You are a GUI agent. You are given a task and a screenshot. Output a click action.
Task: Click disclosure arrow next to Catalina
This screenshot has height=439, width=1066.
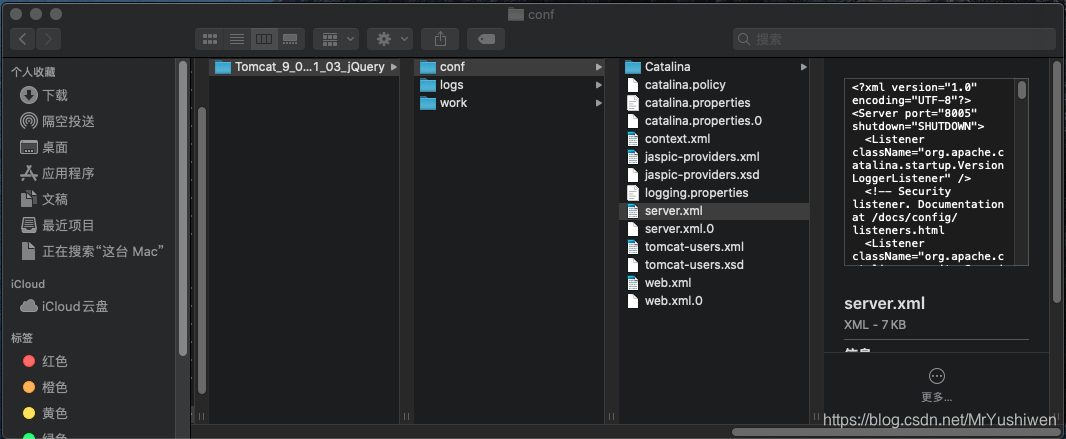[804, 67]
